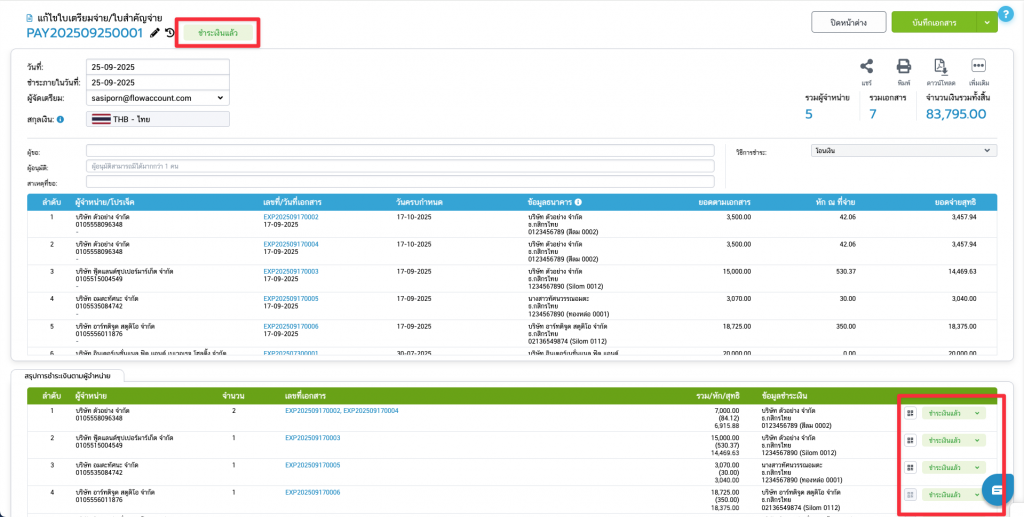Open the payment method dropdown
This screenshot has height=517, width=1024.
click(903, 150)
